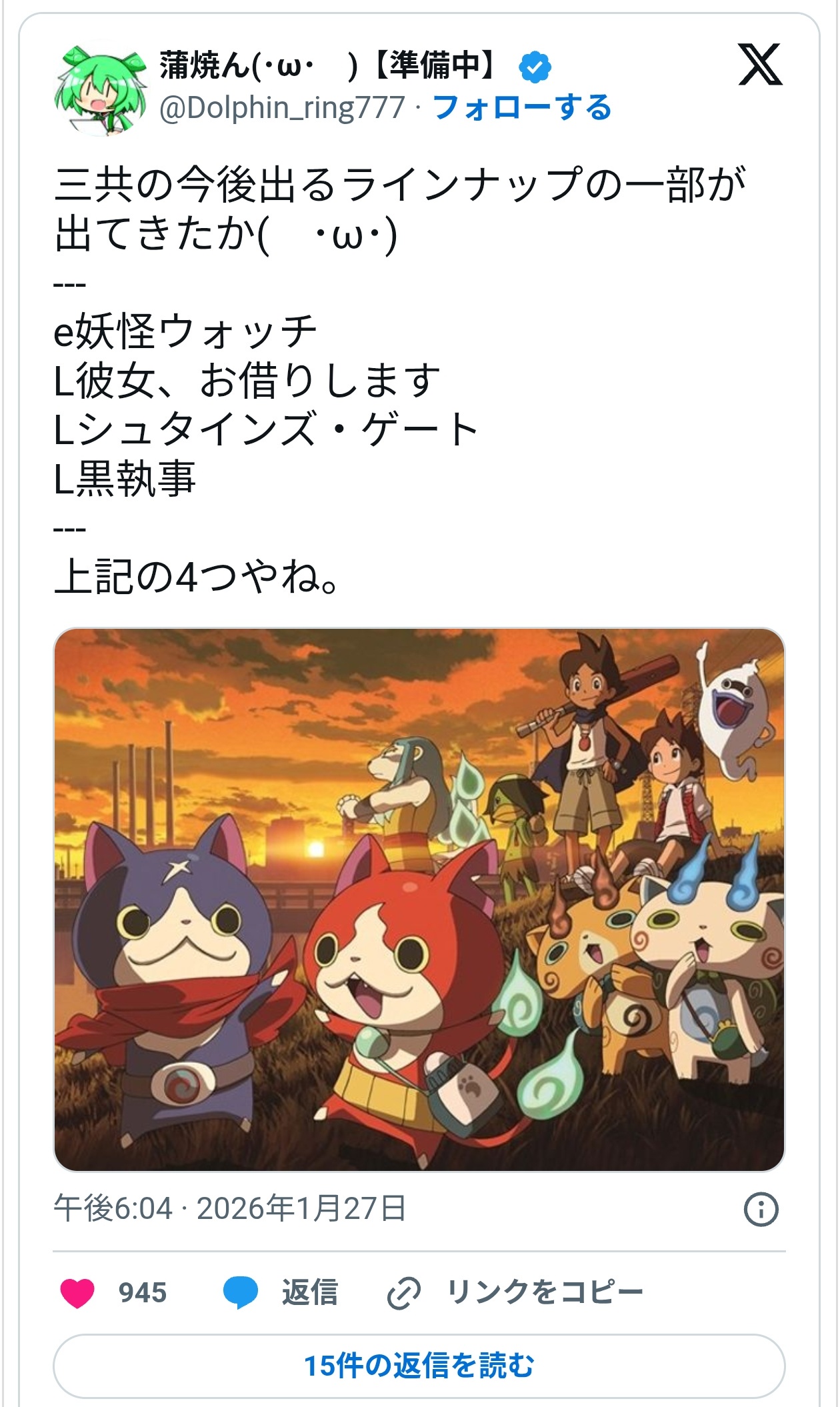This screenshot has width=840, height=1407.
Task: Open the X logo icon
Action: 760,65
